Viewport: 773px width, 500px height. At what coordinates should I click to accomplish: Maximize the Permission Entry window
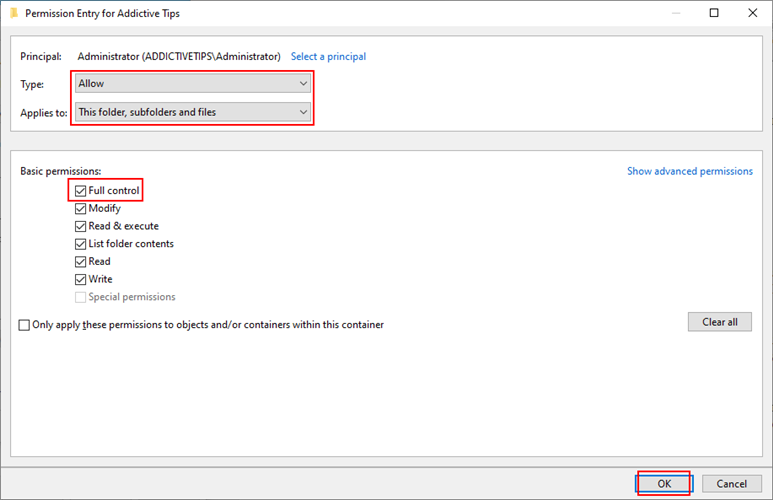[x=714, y=13]
